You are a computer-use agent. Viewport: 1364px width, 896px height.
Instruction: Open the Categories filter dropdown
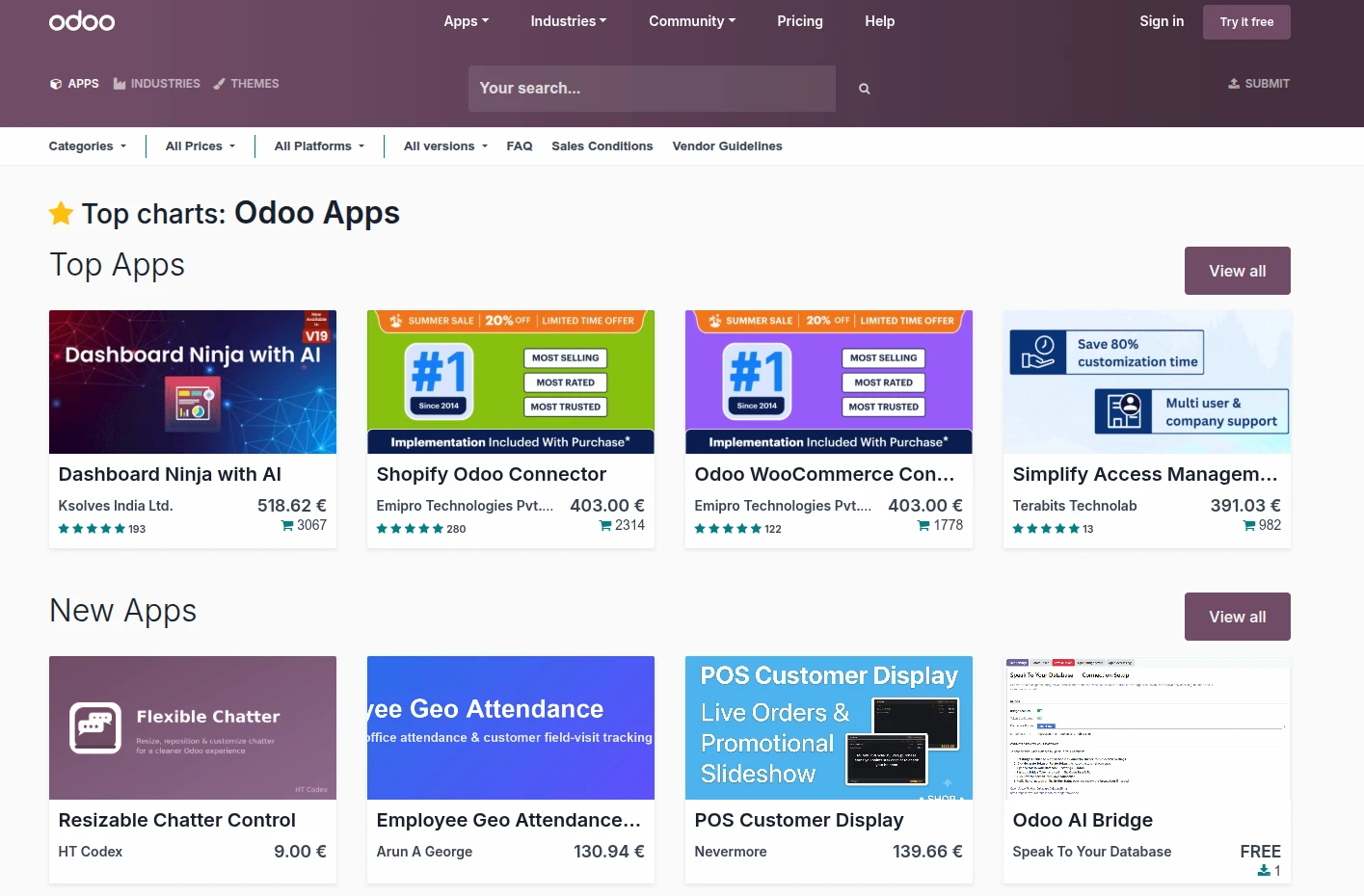(88, 146)
